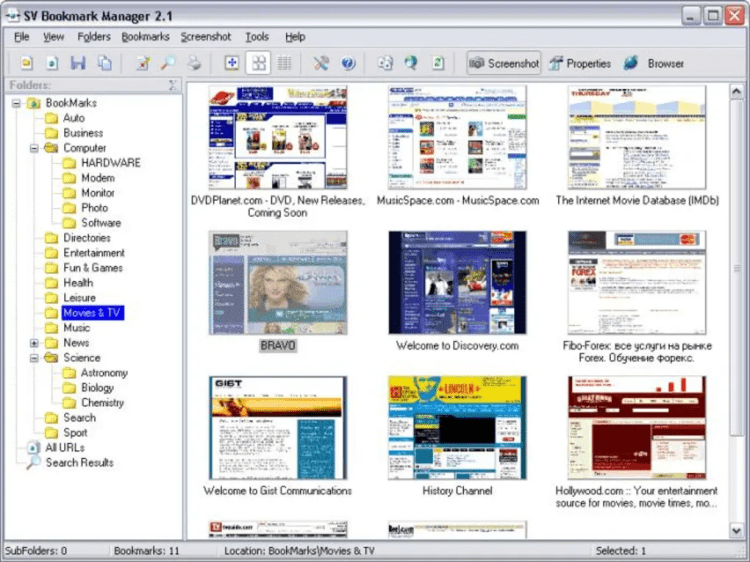Select the Monitor subfolder
This screenshot has width=750, height=562.
[x=98, y=193]
